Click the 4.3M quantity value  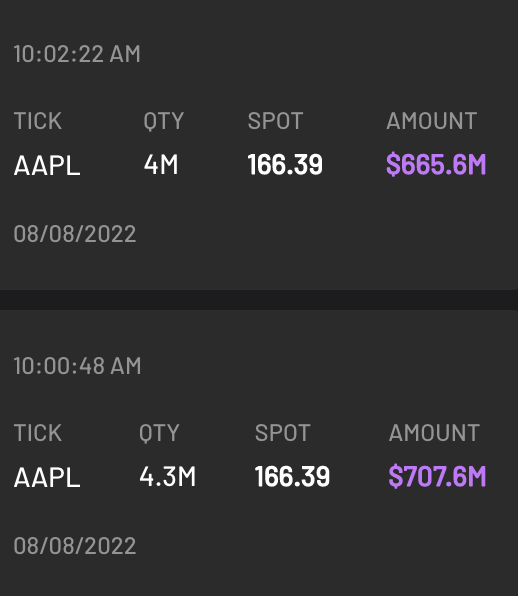pyautogui.click(x=168, y=477)
